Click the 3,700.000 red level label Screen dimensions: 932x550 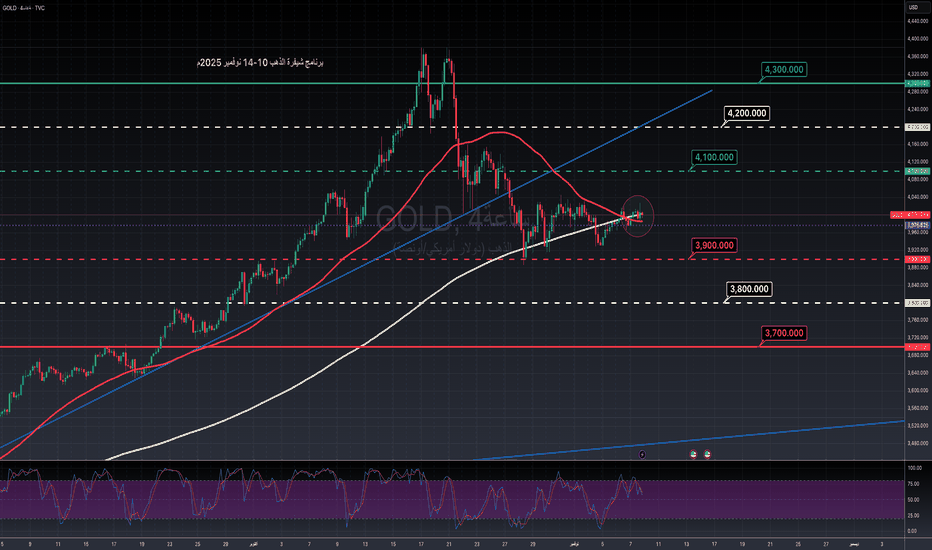pos(784,333)
